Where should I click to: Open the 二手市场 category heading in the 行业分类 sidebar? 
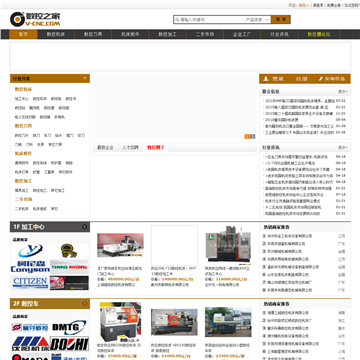(x=23, y=199)
